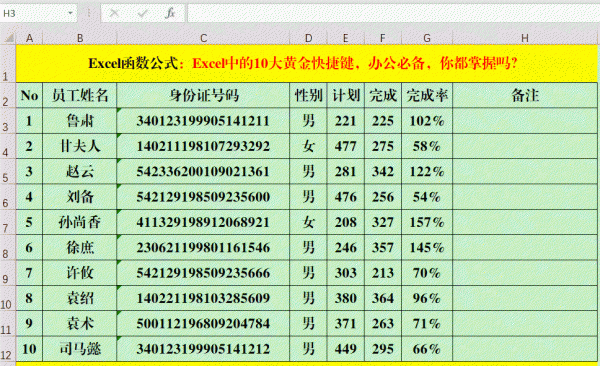Select column C header
The height and width of the screenshot is (366, 600).
203,38
